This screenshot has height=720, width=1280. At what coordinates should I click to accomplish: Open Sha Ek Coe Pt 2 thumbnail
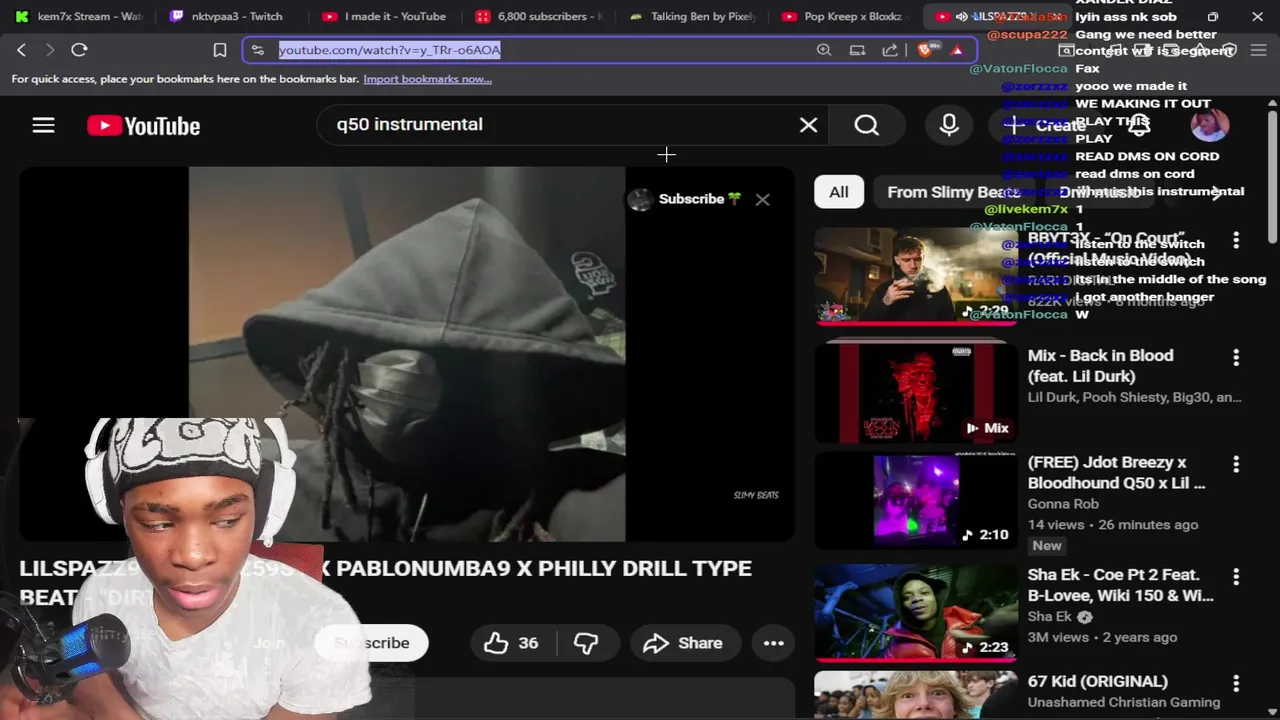(x=915, y=612)
